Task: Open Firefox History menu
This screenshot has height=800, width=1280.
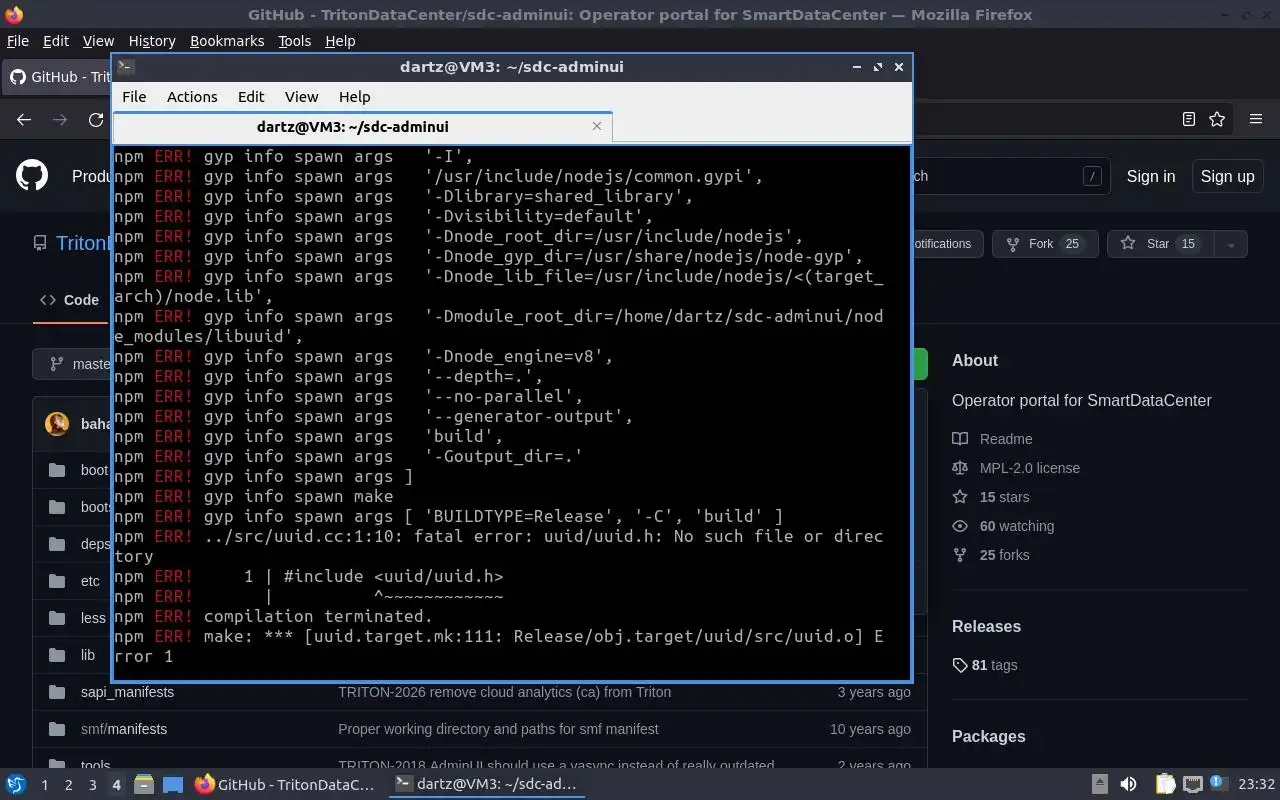Action: [x=152, y=41]
